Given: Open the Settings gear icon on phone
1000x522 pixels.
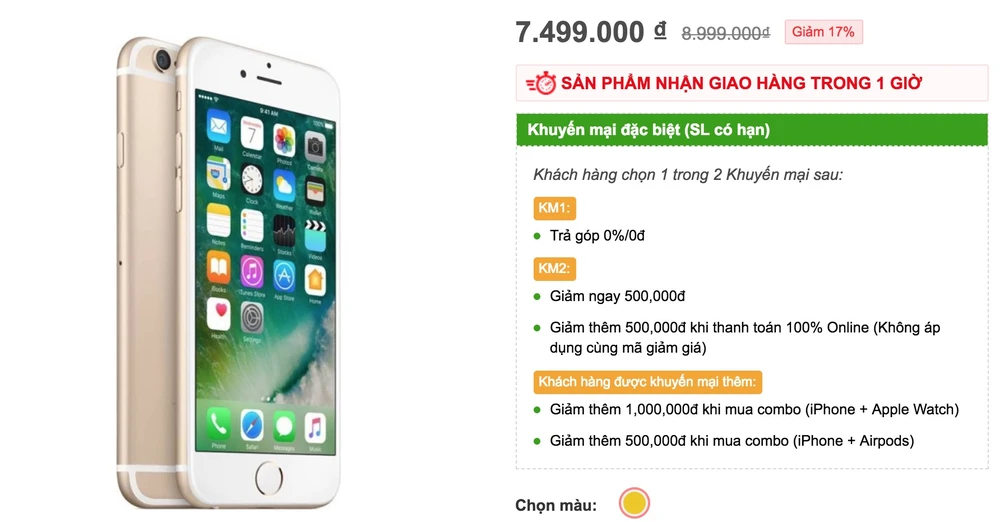Looking at the screenshot, I should tap(251, 314).
